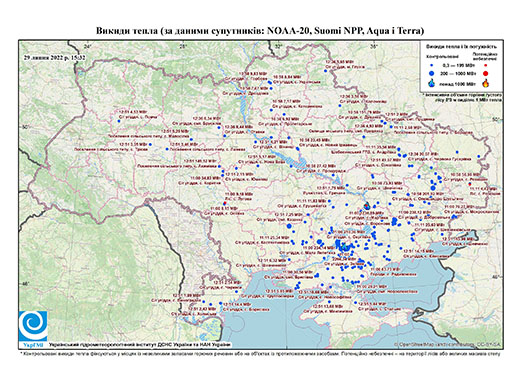
Task: Click the flame marker on the map
Action: point(367,205)
